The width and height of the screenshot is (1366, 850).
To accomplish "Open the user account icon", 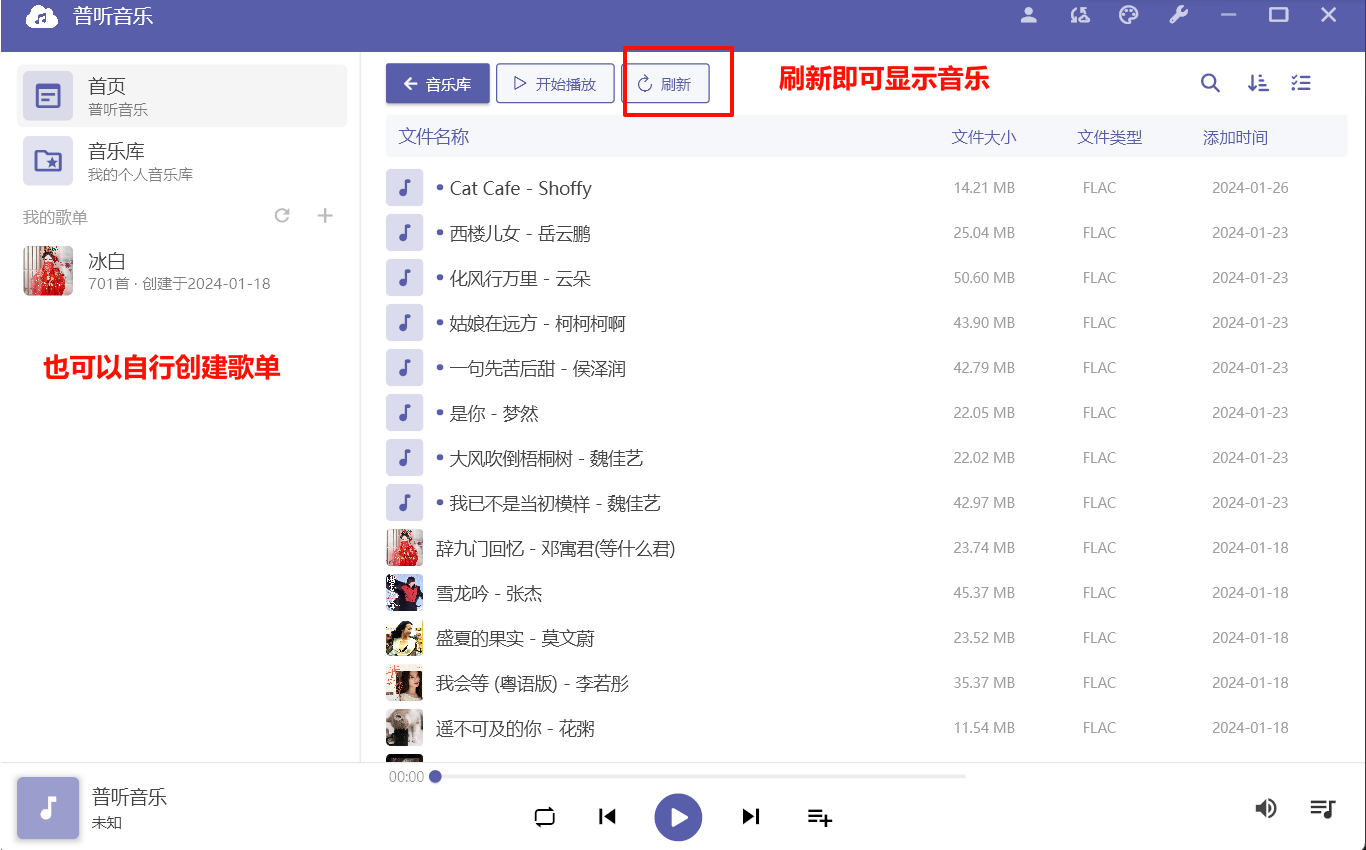I will pyautogui.click(x=1028, y=15).
